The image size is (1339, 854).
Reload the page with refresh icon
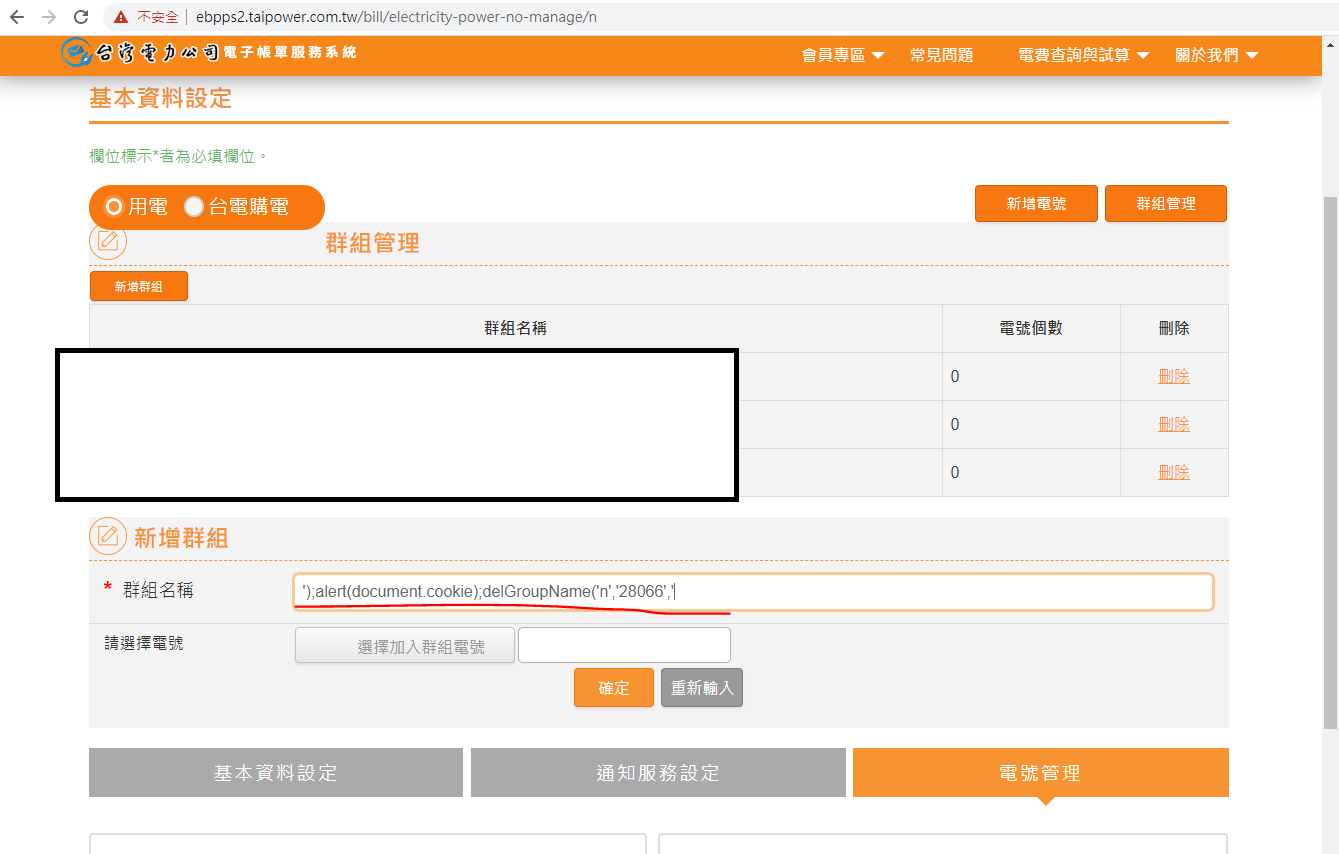pos(82,17)
